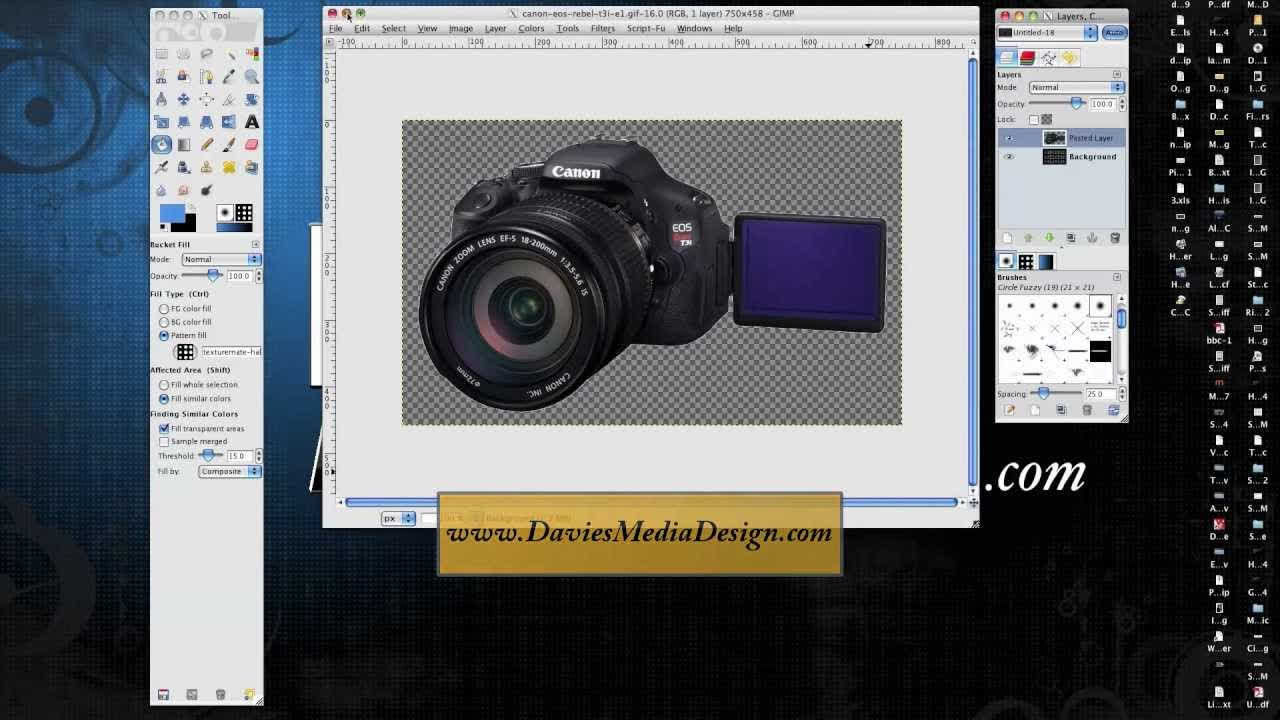Open the File menu
The height and width of the screenshot is (720, 1280).
[336, 28]
